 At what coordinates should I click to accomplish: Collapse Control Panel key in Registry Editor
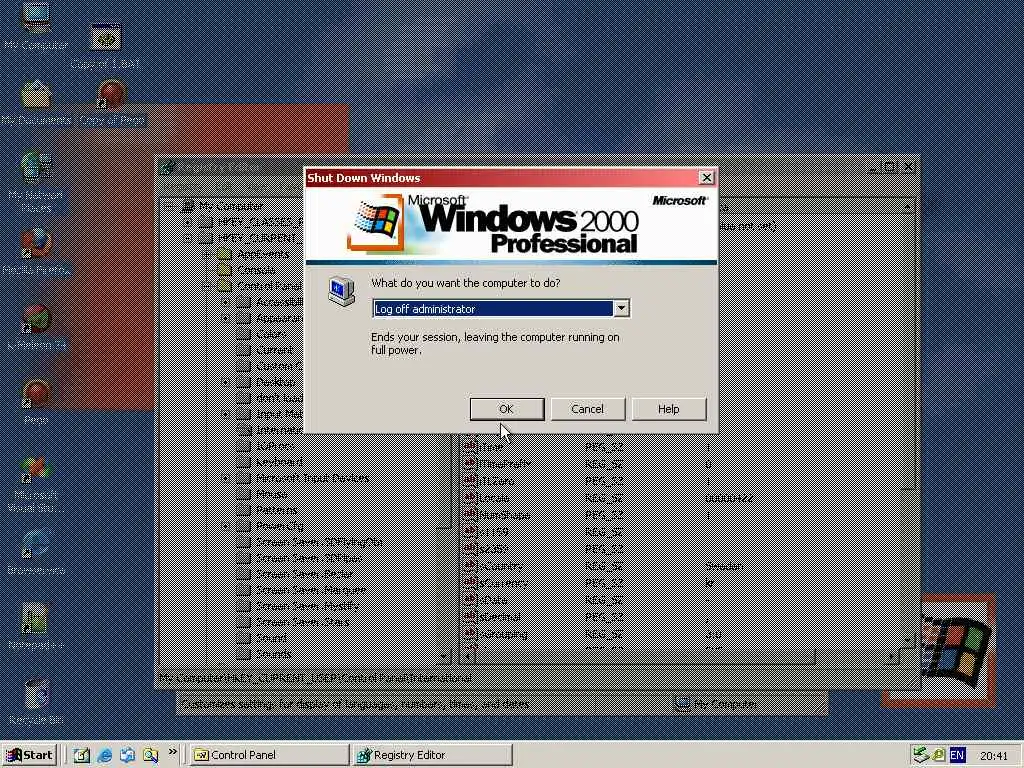[206, 286]
